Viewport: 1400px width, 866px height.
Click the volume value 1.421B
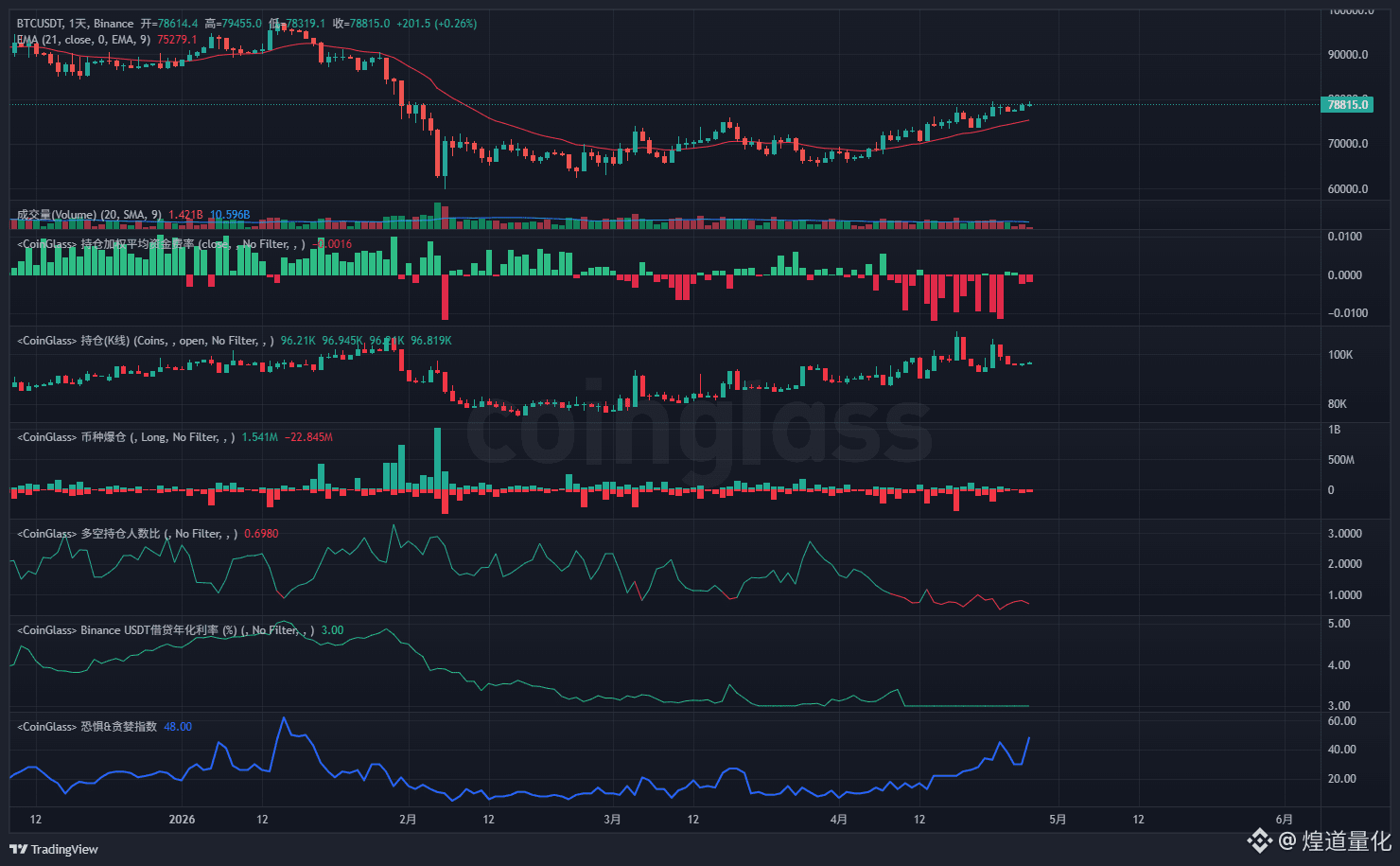coord(185,215)
